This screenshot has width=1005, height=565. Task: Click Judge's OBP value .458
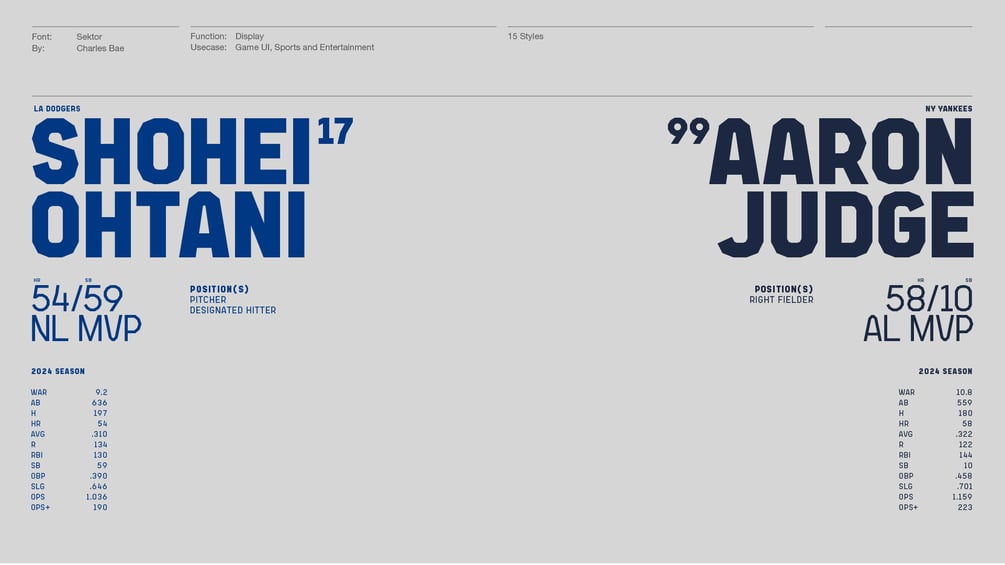(x=964, y=476)
